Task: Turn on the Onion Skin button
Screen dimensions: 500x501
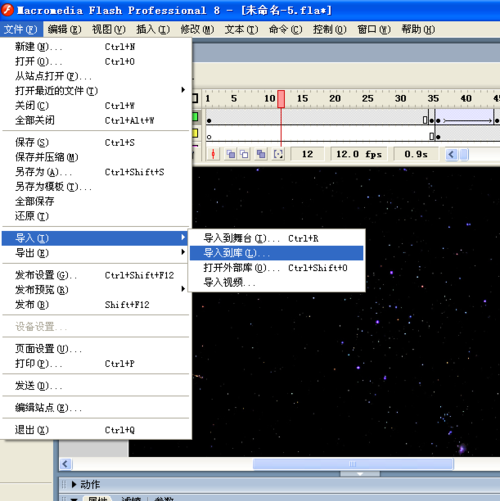Action: coord(230,154)
